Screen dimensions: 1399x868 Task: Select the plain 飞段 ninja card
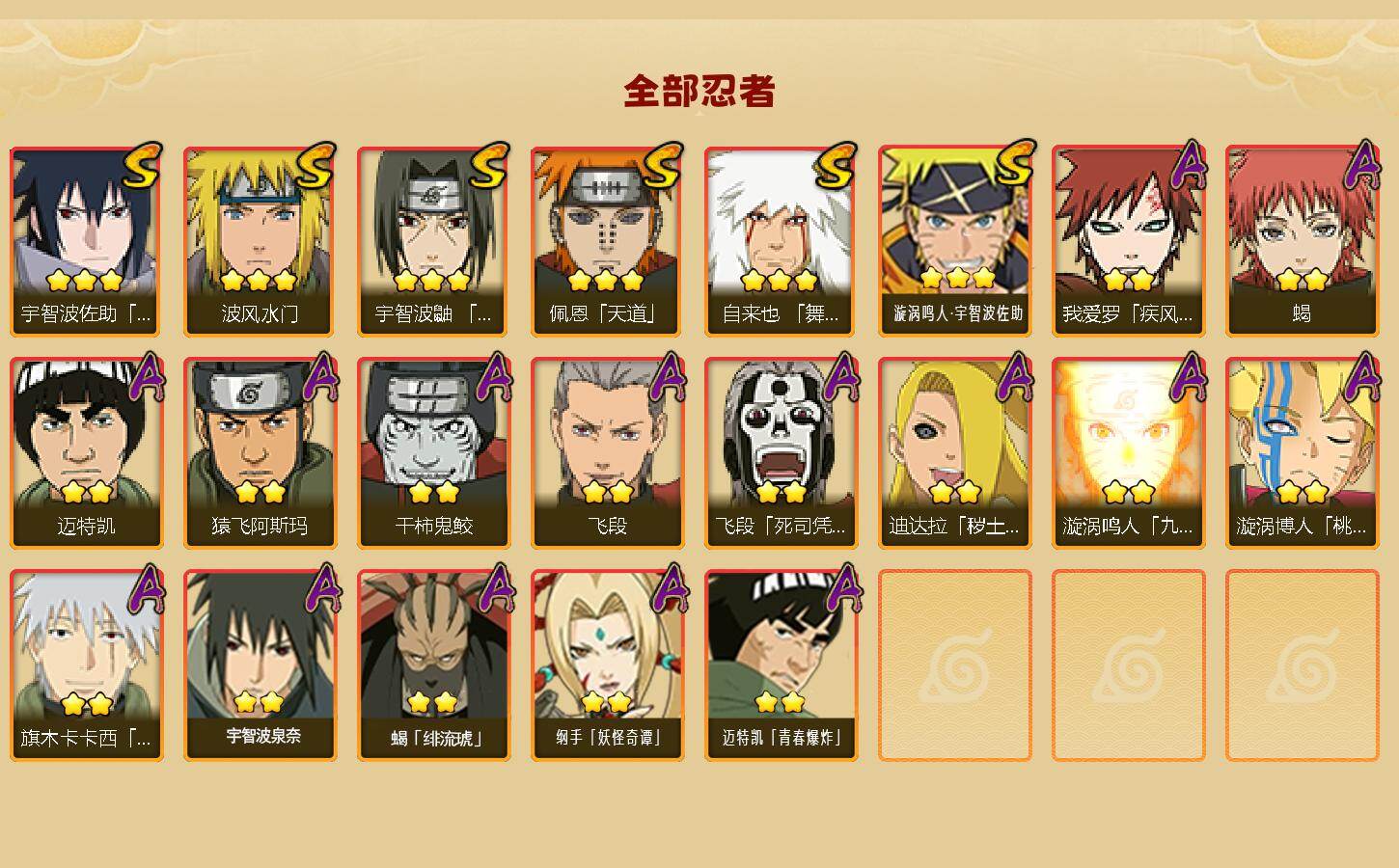pos(607,453)
